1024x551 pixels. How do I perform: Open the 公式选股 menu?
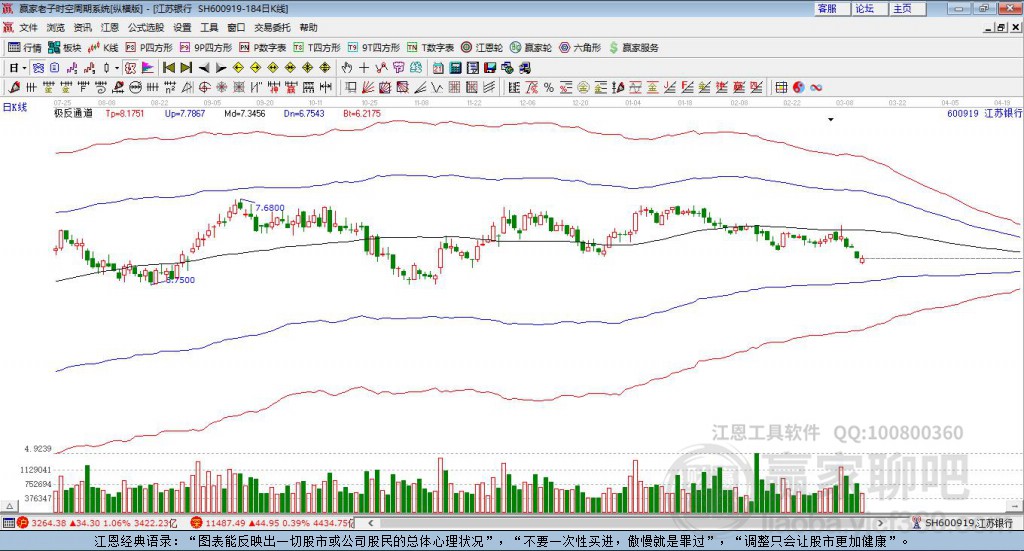[x=146, y=27]
